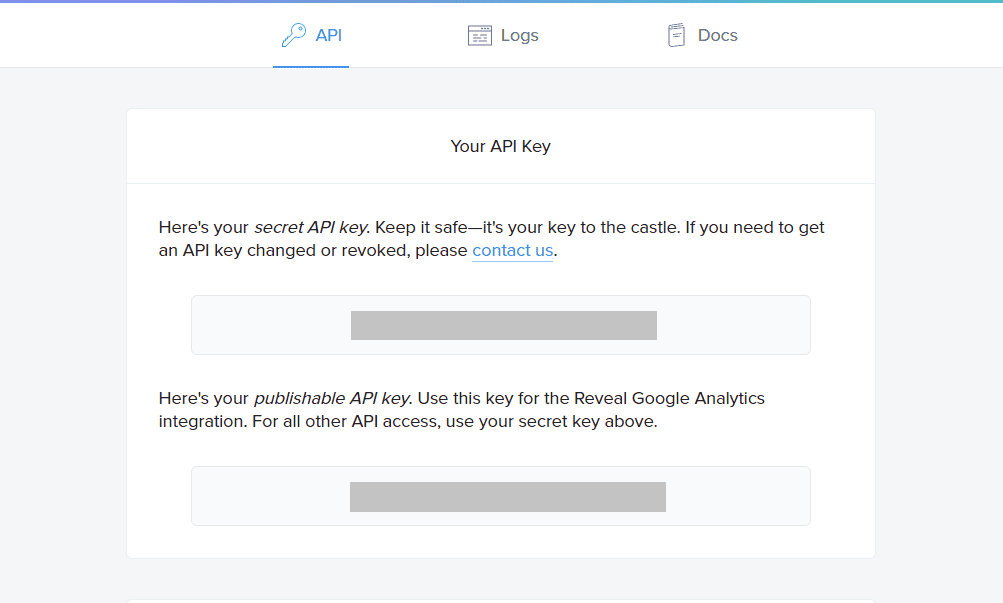Click the italic "publishable API key" text
This screenshot has height=603, width=1003.
tap(332, 399)
